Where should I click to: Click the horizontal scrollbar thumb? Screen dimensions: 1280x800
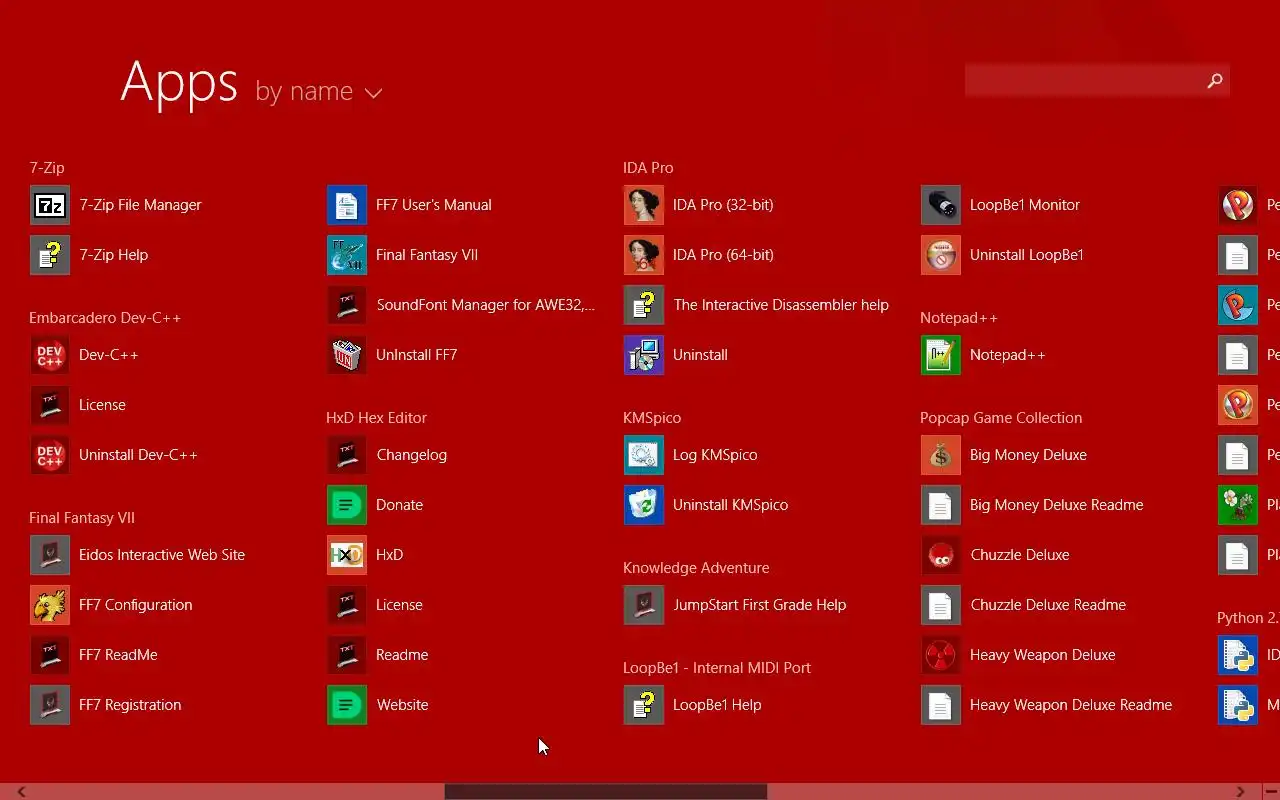click(x=606, y=792)
